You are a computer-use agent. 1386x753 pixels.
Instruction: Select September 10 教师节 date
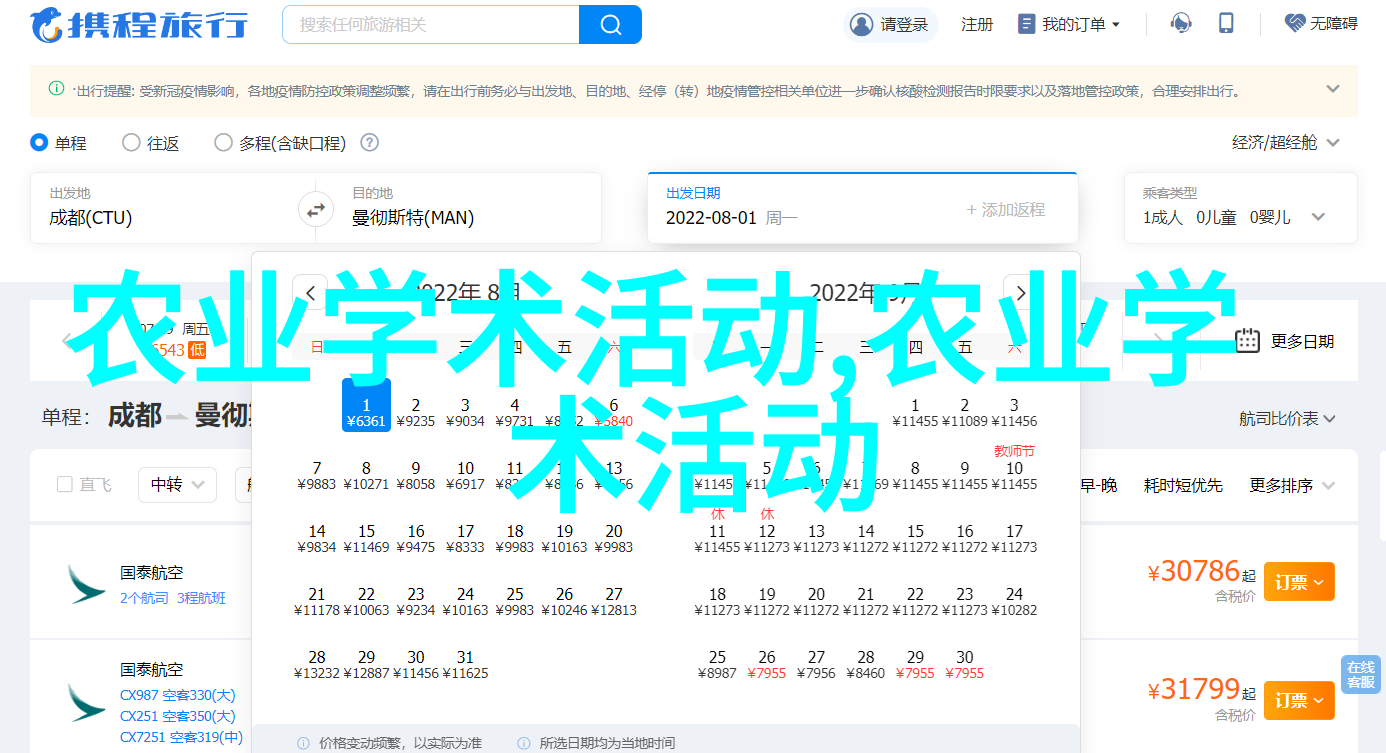(x=1014, y=469)
